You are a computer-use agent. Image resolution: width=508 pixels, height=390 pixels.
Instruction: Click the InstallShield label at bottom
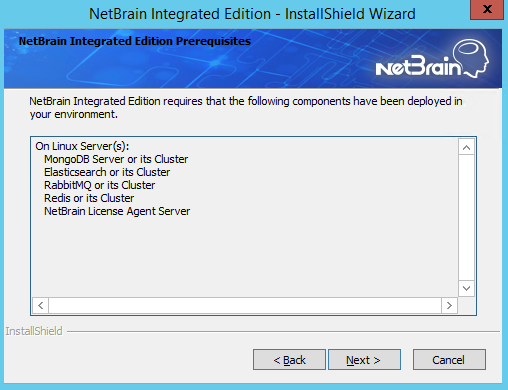(34, 331)
